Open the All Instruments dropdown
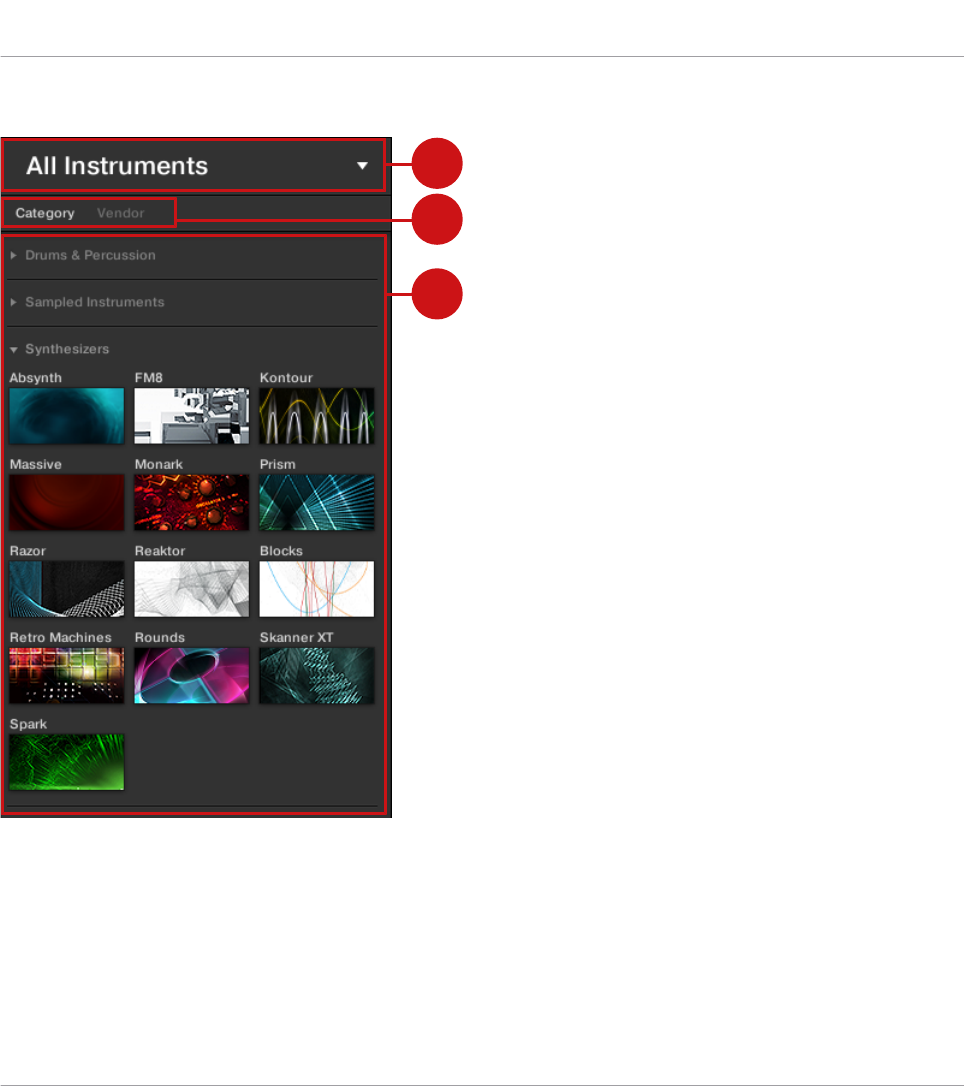 click(193, 166)
